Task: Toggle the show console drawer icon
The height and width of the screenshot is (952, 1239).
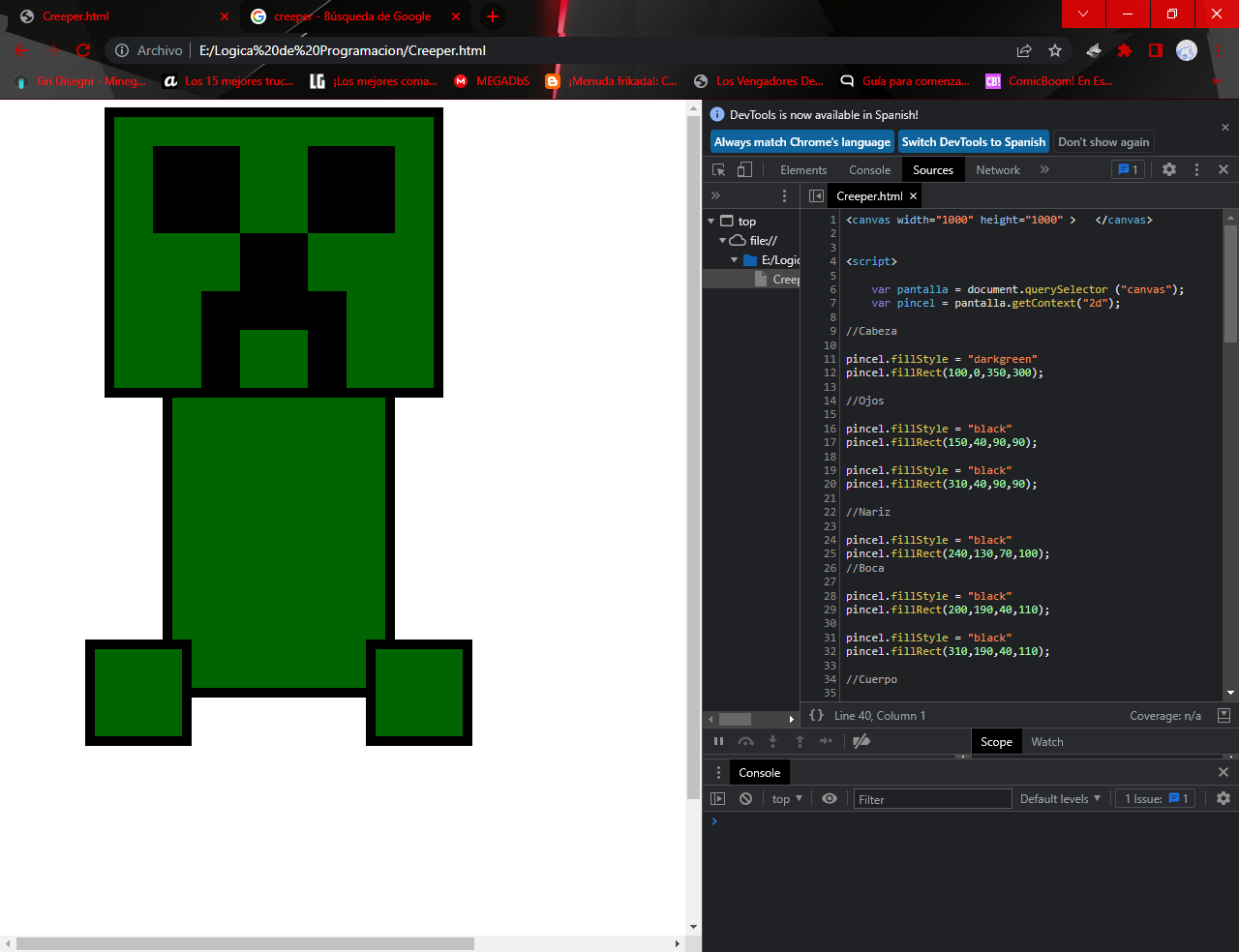Action: click(x=1224, y=716)
